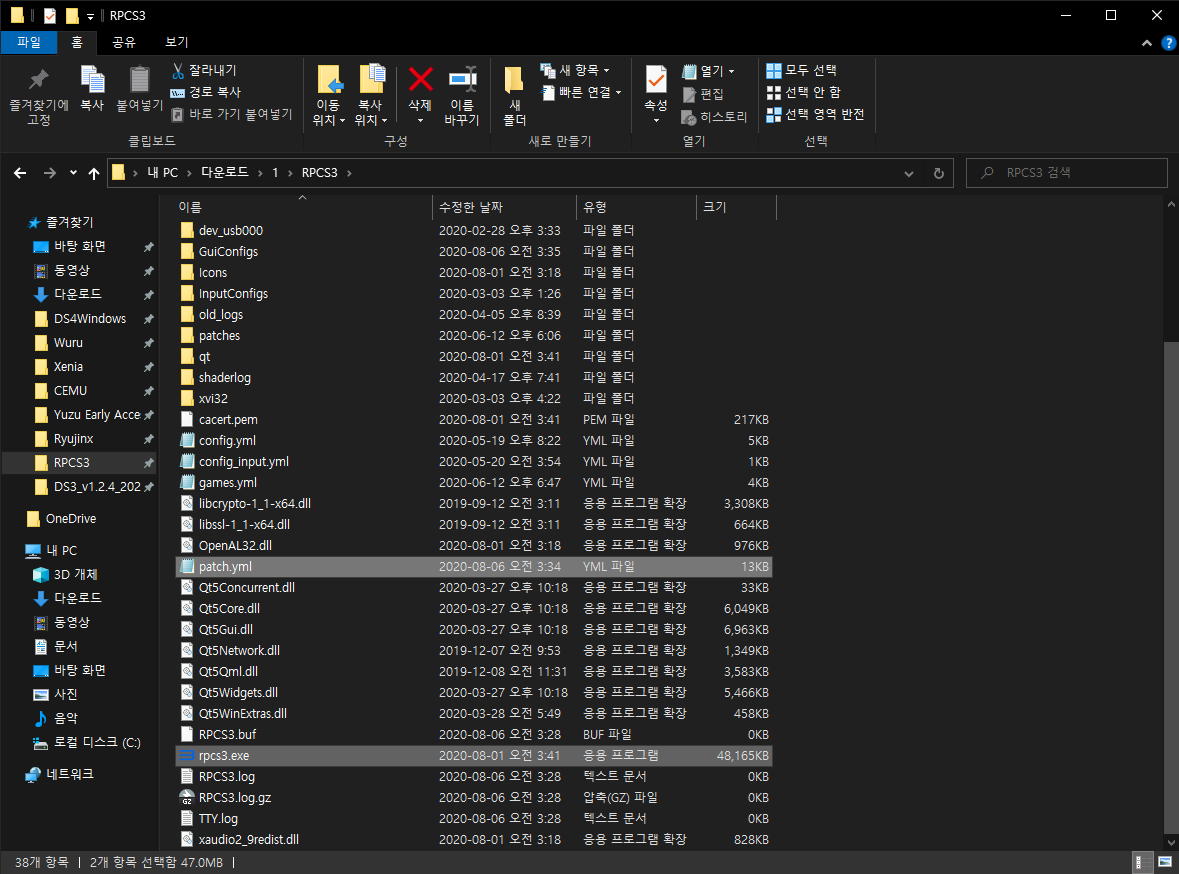The width and height of the screenshot is (1179, 874).
Task: Select the 보기 ribbon tab
Action: tap(177, 42)
